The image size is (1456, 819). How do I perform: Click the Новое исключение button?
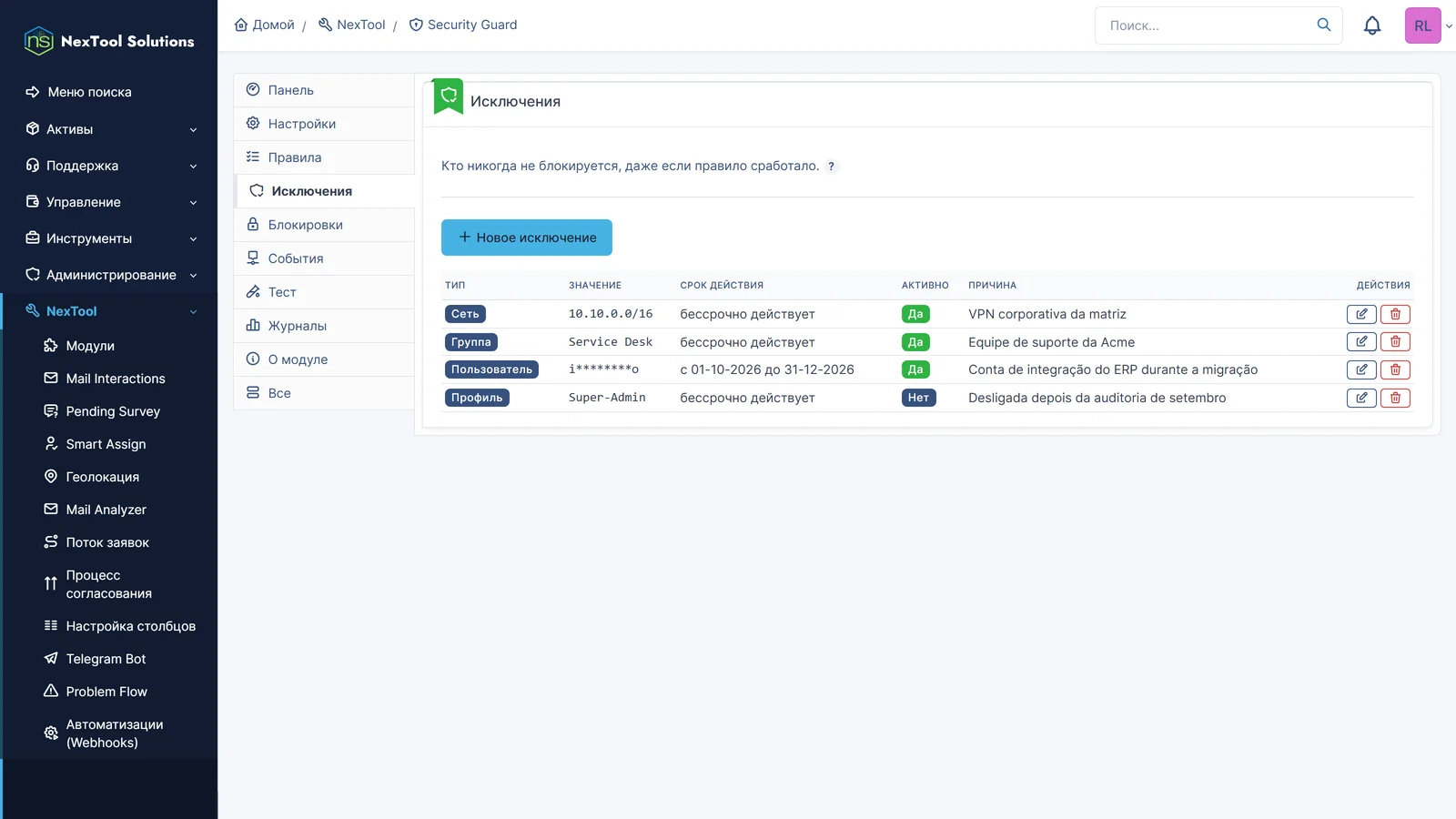pyautogui.click(x=527, y=238)
